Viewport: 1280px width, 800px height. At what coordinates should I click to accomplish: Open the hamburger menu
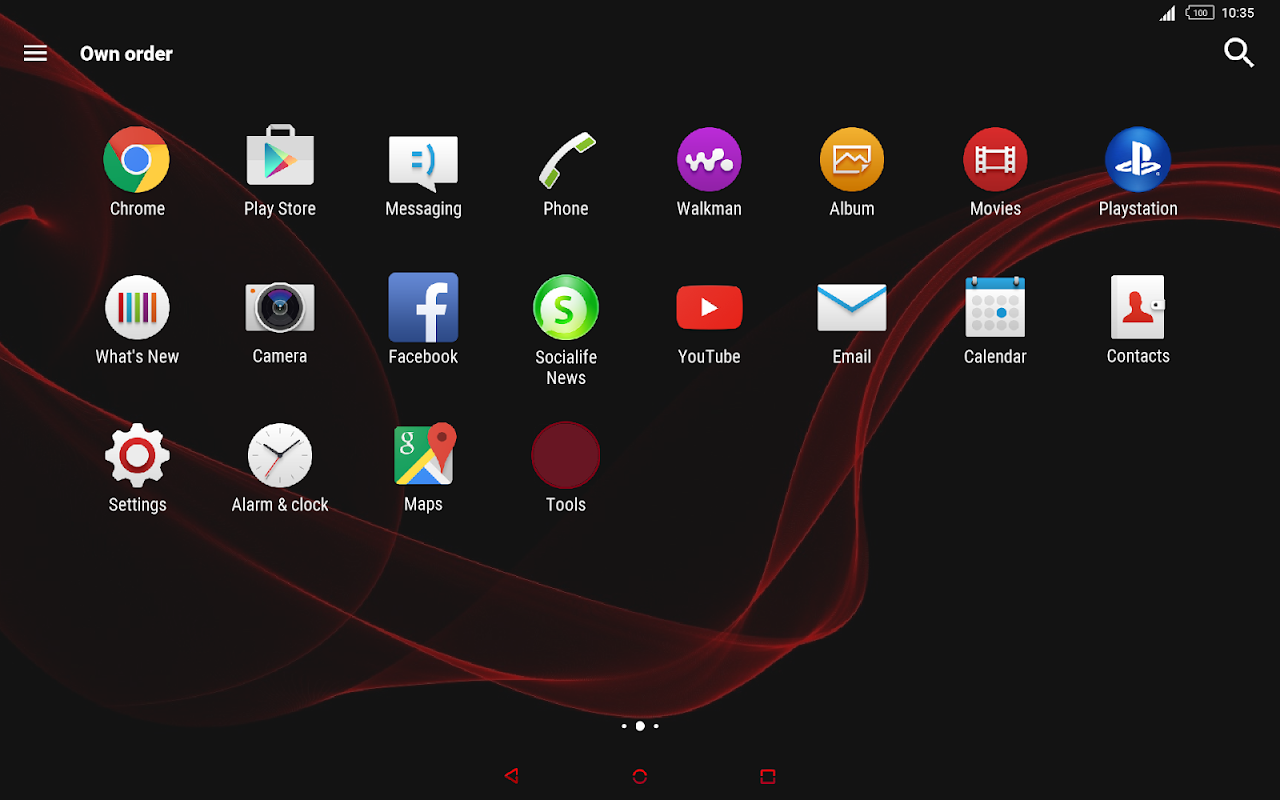click(35, 53)
